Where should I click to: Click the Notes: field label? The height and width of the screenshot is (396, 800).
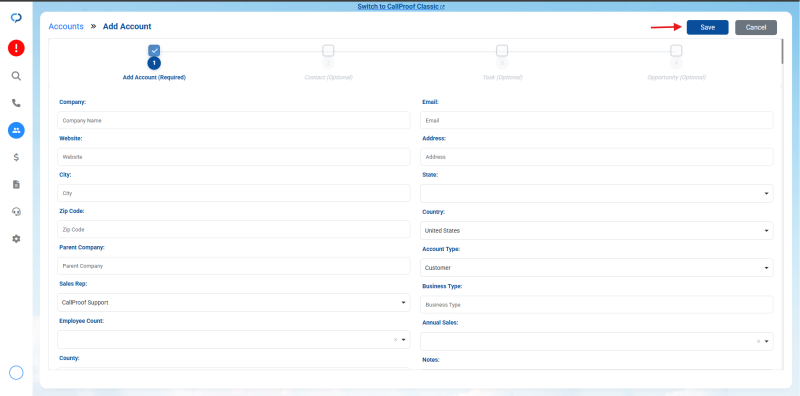pyautogui.click(x=431, y=360)
